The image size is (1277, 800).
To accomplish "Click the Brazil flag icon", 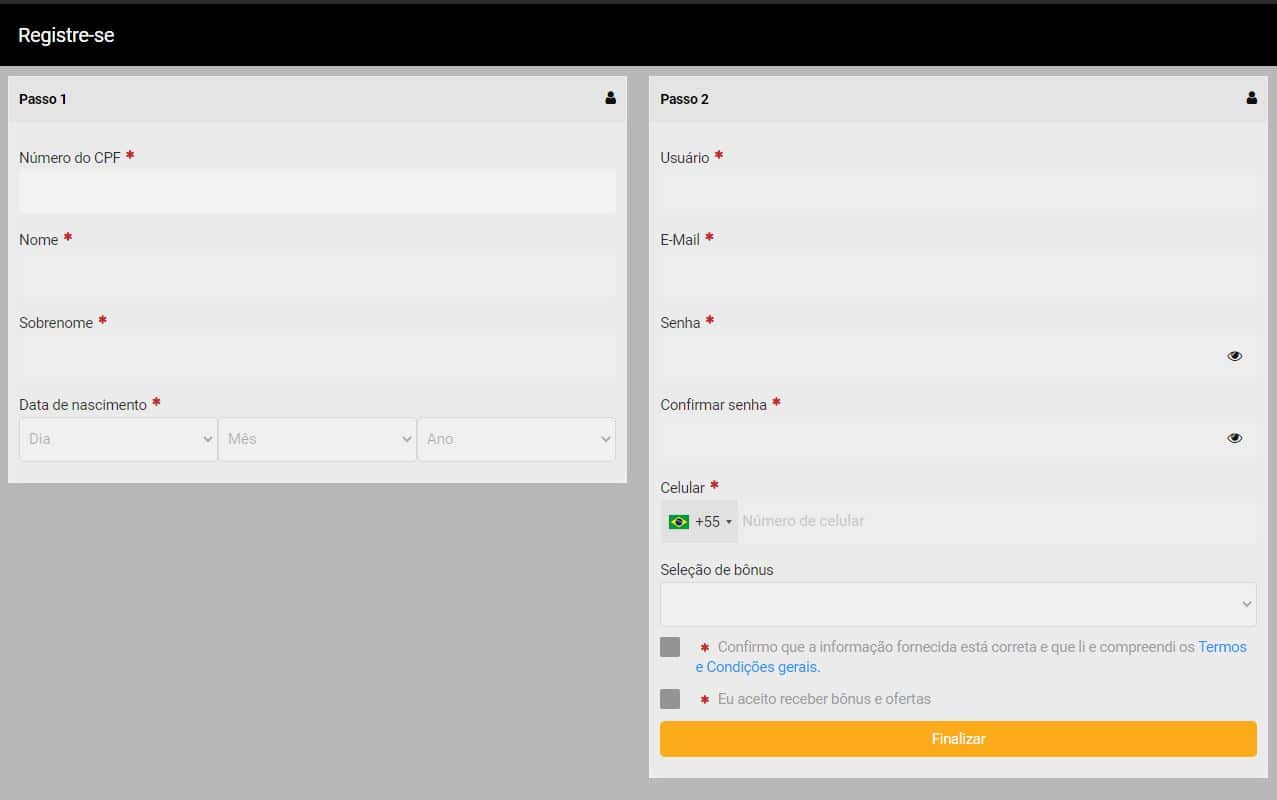I will pos(679,522).
